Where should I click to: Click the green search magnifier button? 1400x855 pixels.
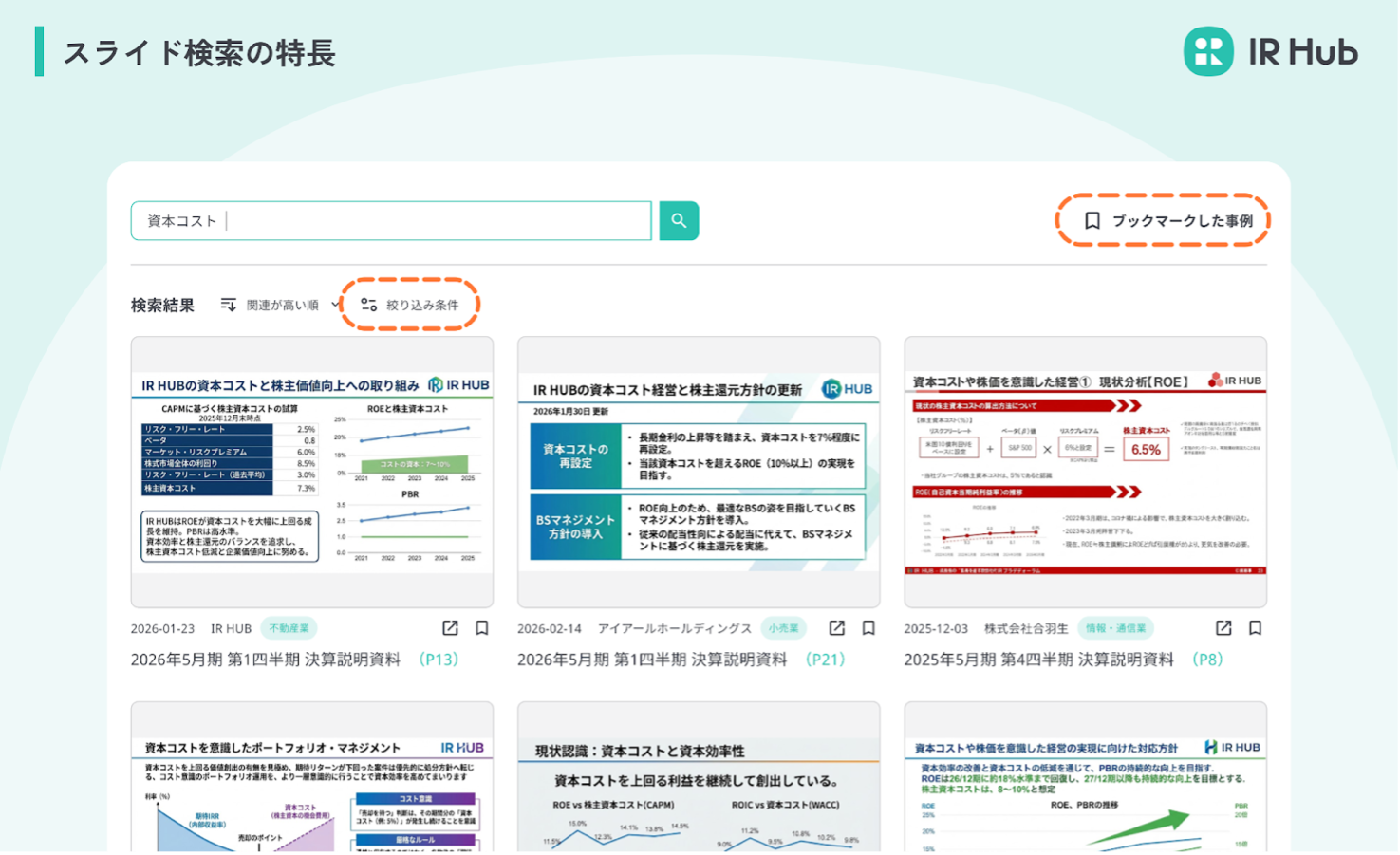point(679,220)
